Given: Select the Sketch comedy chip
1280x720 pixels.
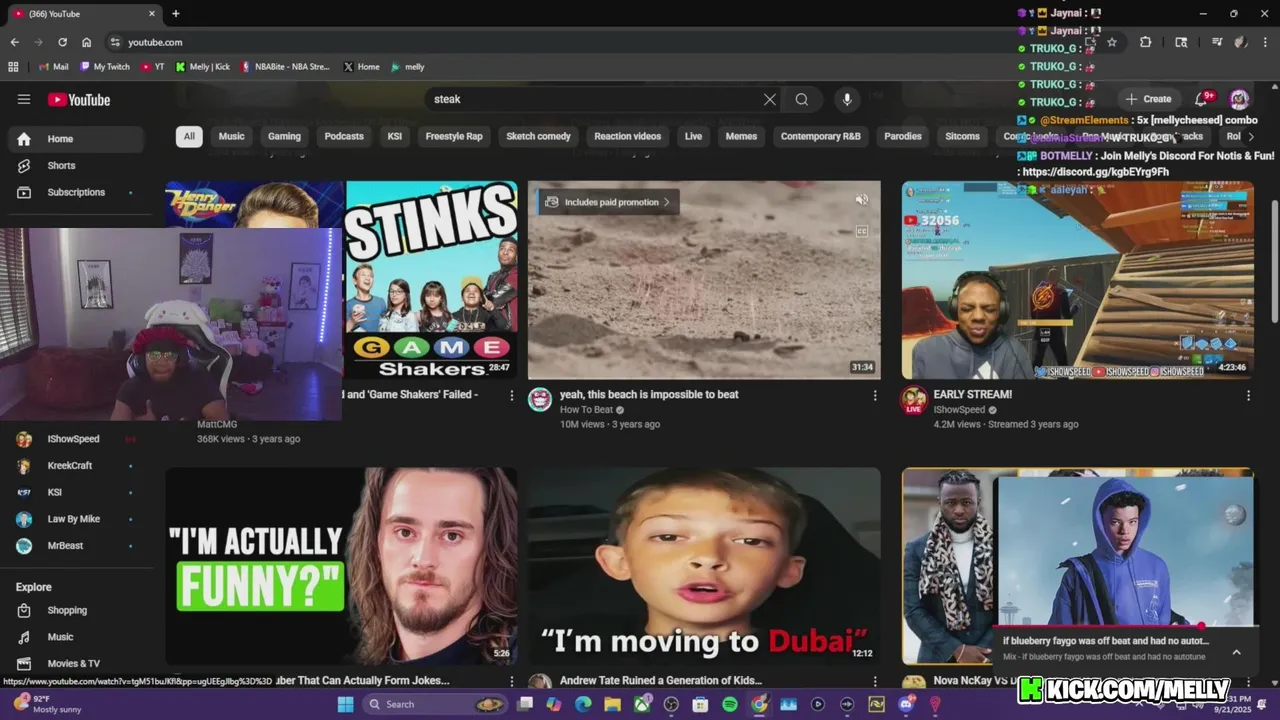Looking at the screenshot, I should pyautogui.click(x=538, y=136).
